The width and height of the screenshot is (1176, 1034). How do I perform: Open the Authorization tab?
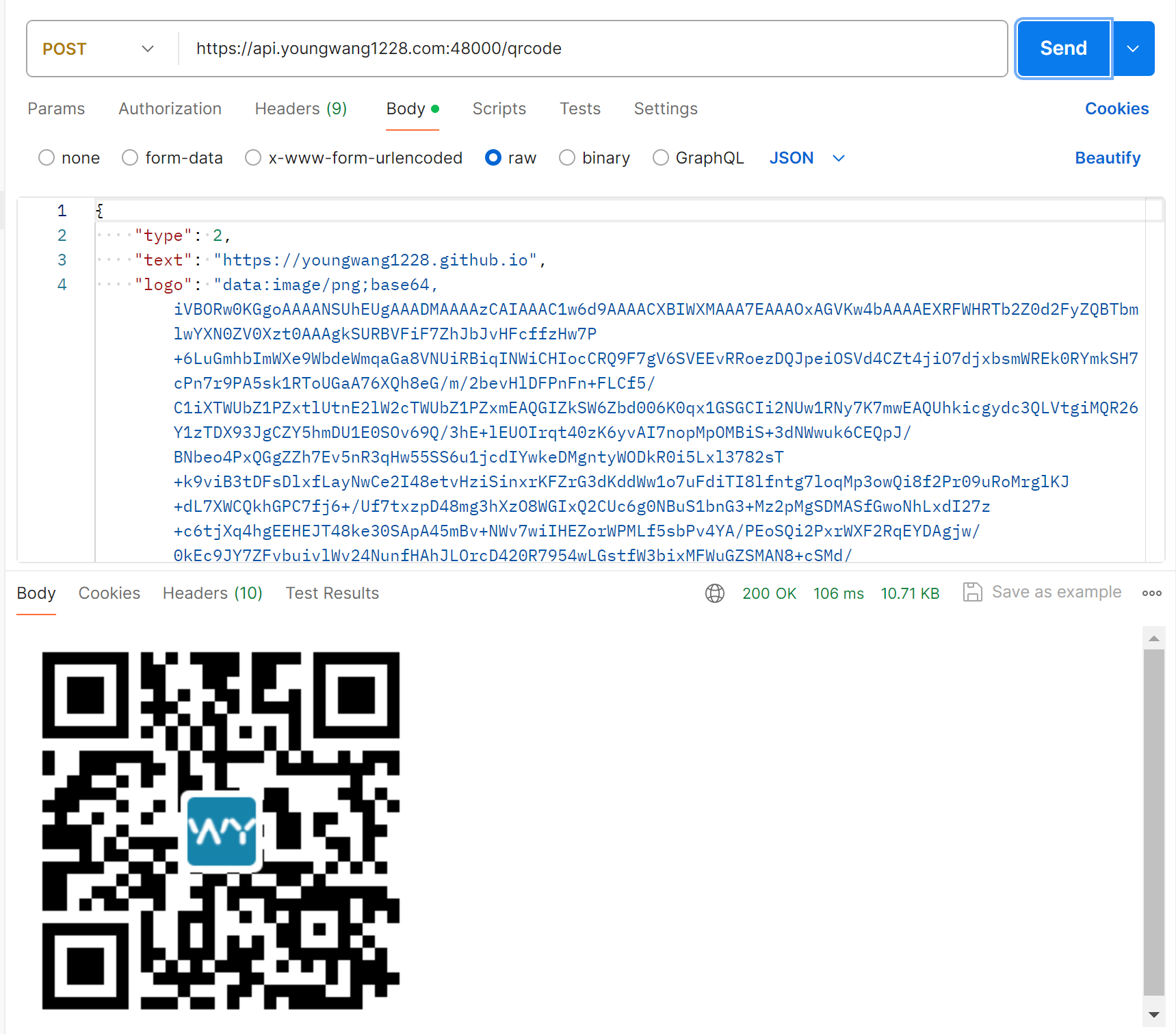pos(170,109)
